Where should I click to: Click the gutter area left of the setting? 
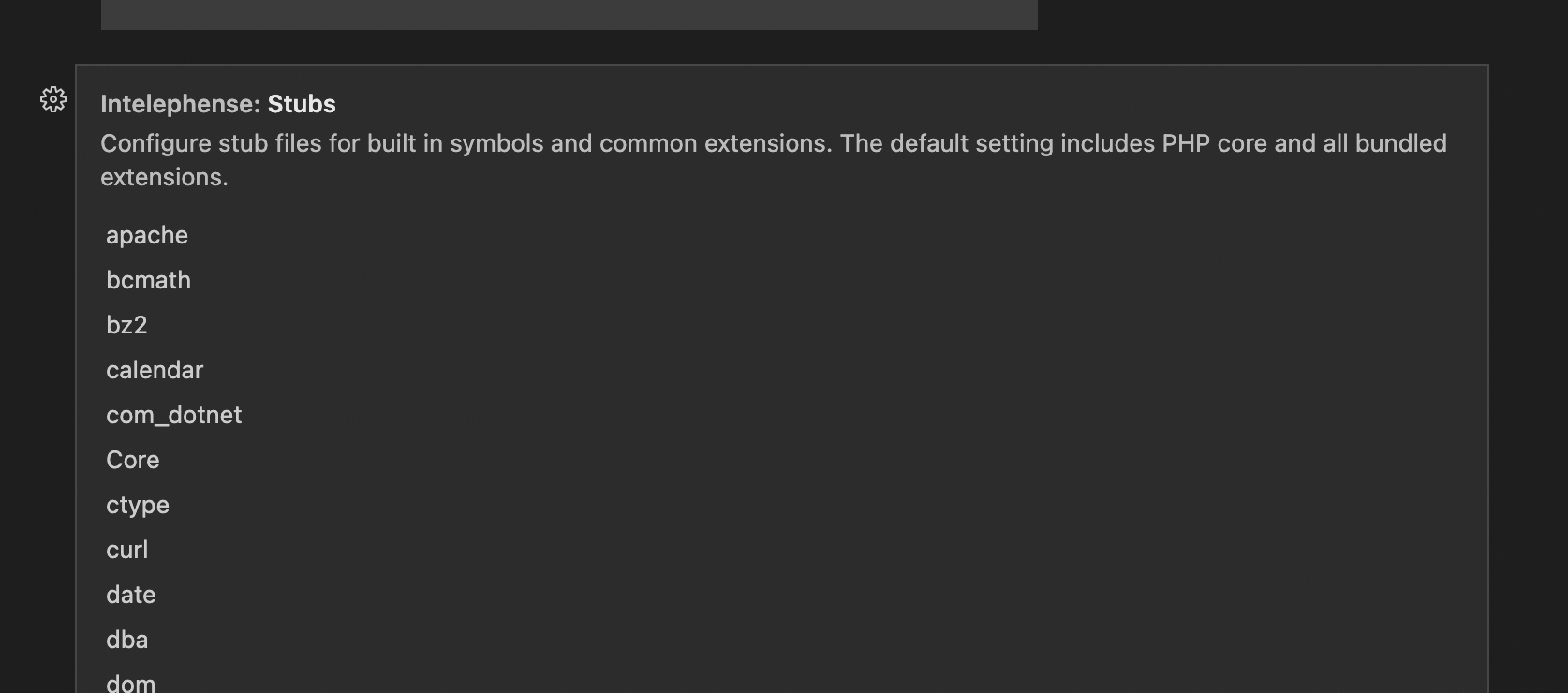point(52,375)
